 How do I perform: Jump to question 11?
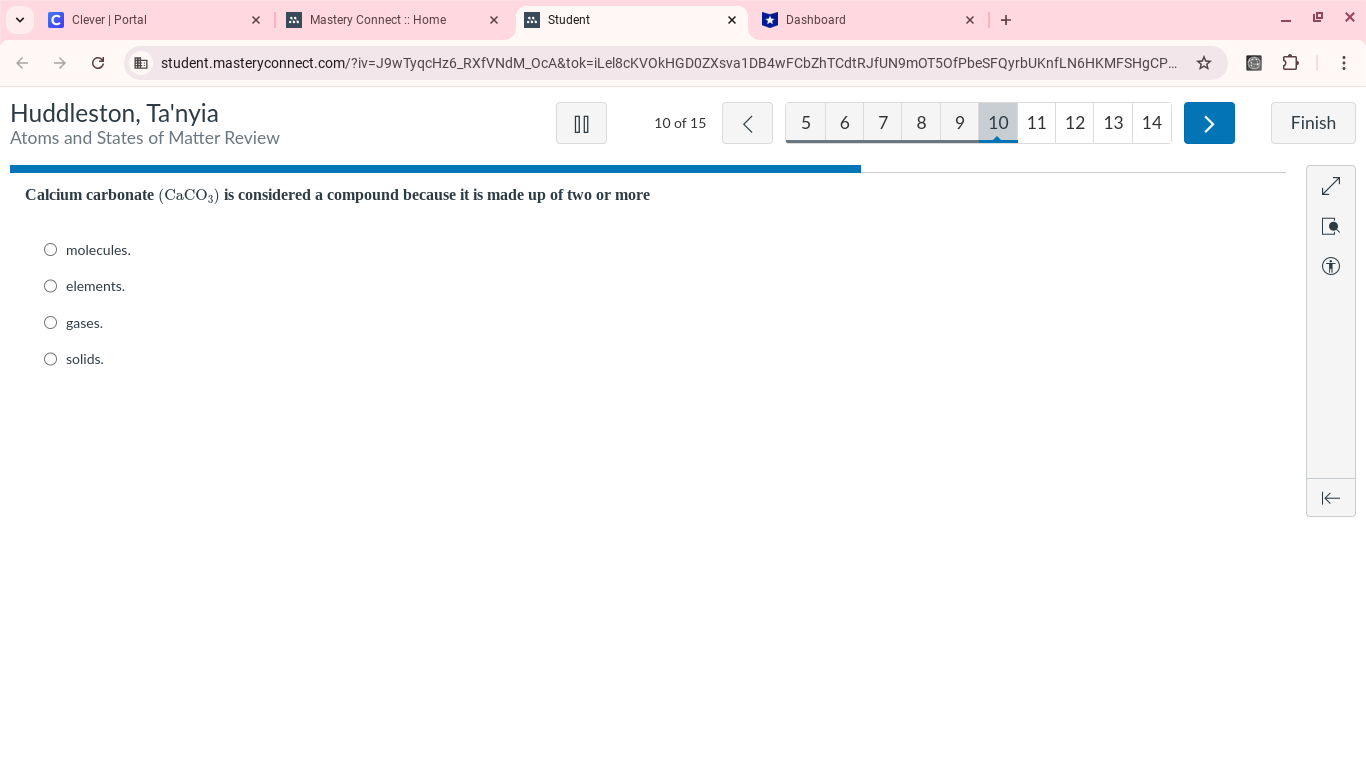pyautogui.click(x=1037, y=123)
